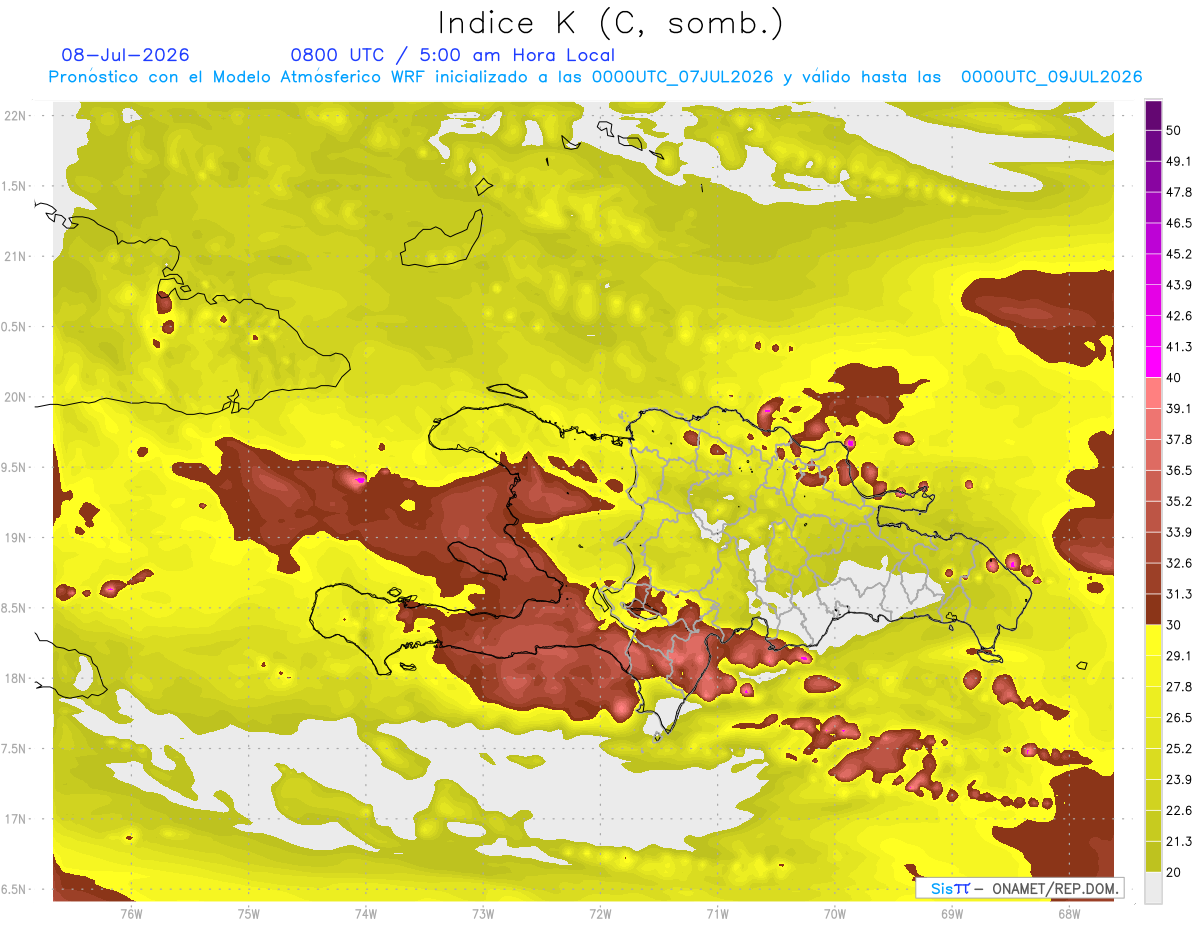
Task: Select the date text '08-Jul-2026'
Action: click(x=126, y=55)
